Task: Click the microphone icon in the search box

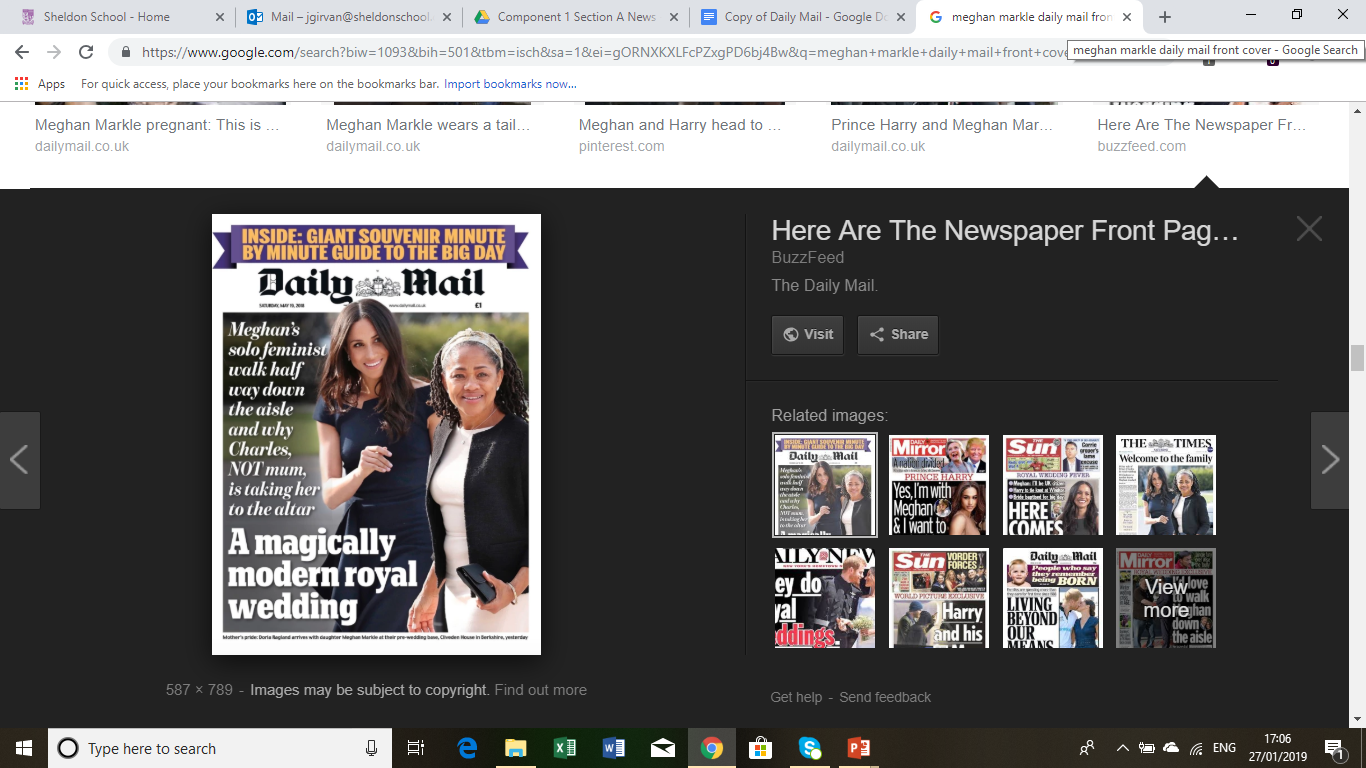Action: [371, 748]
